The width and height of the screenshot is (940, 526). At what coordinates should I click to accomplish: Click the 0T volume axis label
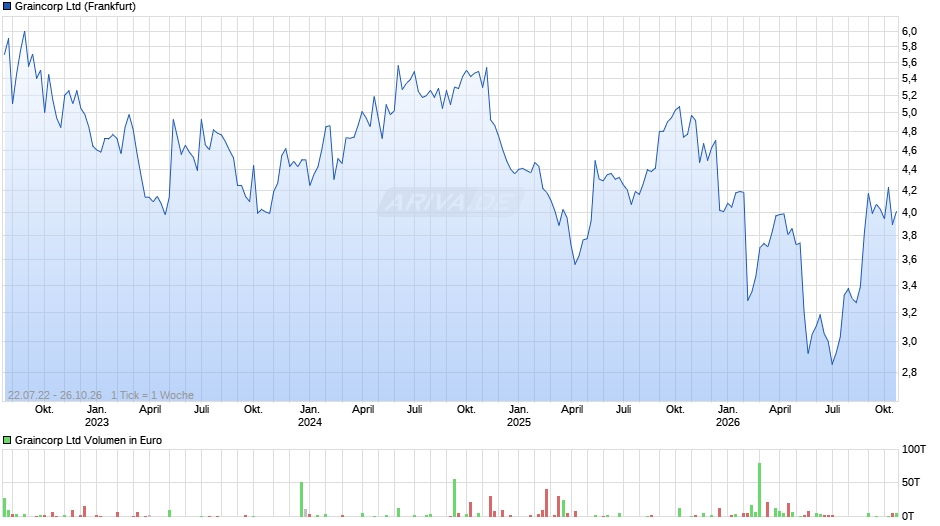(x=908, y=516)
